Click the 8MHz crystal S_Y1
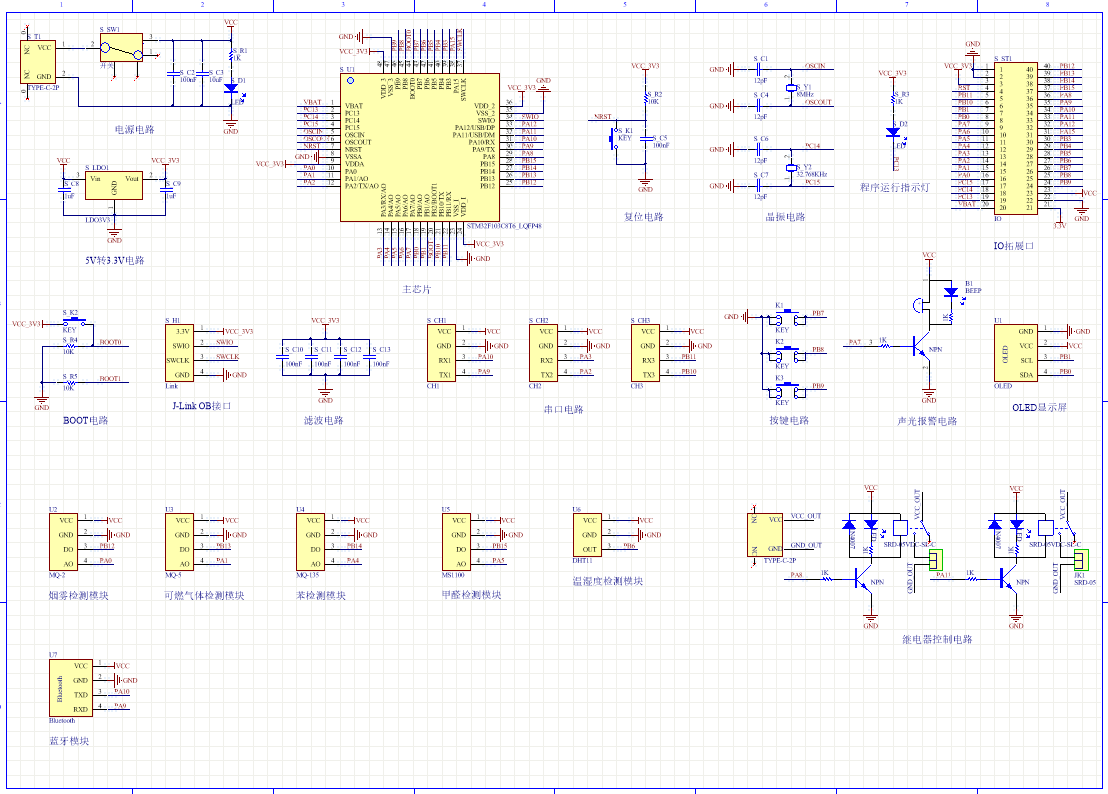 click(x=791, y=85)
